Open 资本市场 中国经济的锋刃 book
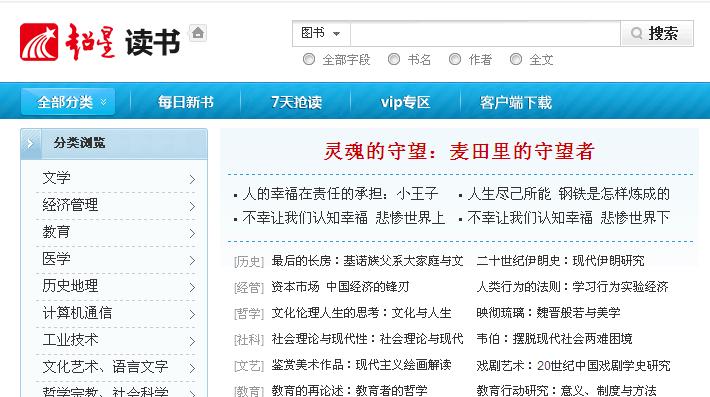The height and width of the screenshot is (397, 710). [x=340, y=287]
